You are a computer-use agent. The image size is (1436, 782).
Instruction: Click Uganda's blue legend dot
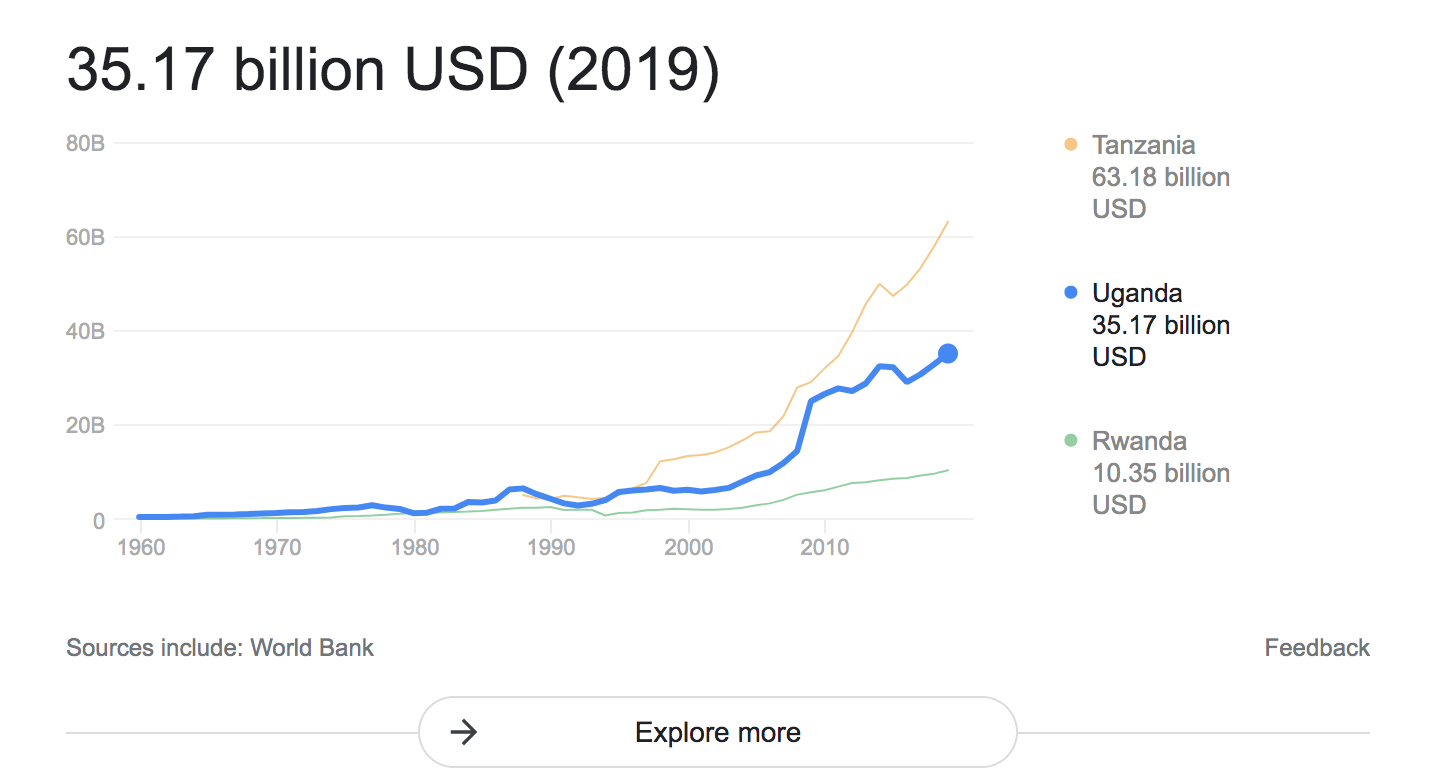click(x=1071, y=293)
